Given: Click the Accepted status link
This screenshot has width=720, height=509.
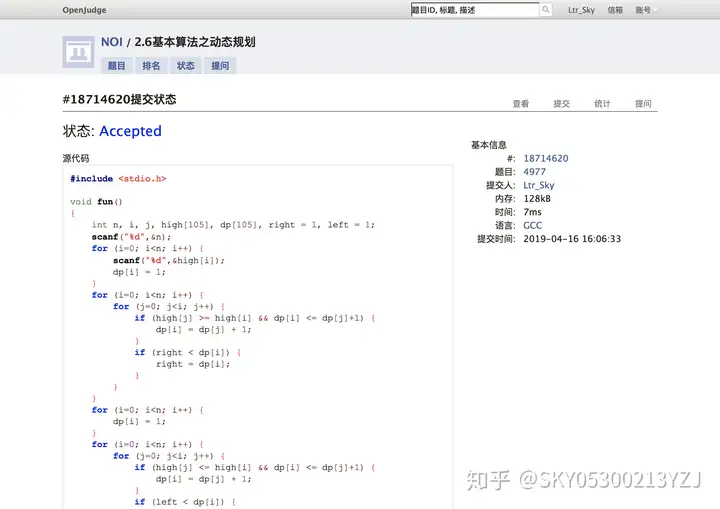Looking at the screenshot, I should pyautogui.click(x=130, y=131).
